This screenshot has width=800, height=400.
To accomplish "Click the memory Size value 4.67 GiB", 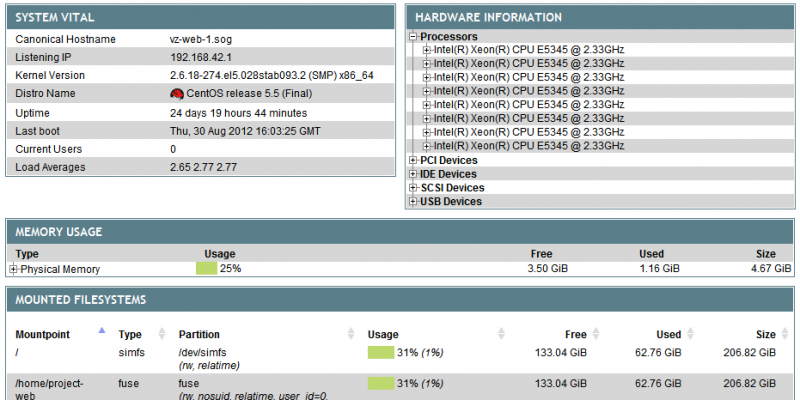I will 771,268.
